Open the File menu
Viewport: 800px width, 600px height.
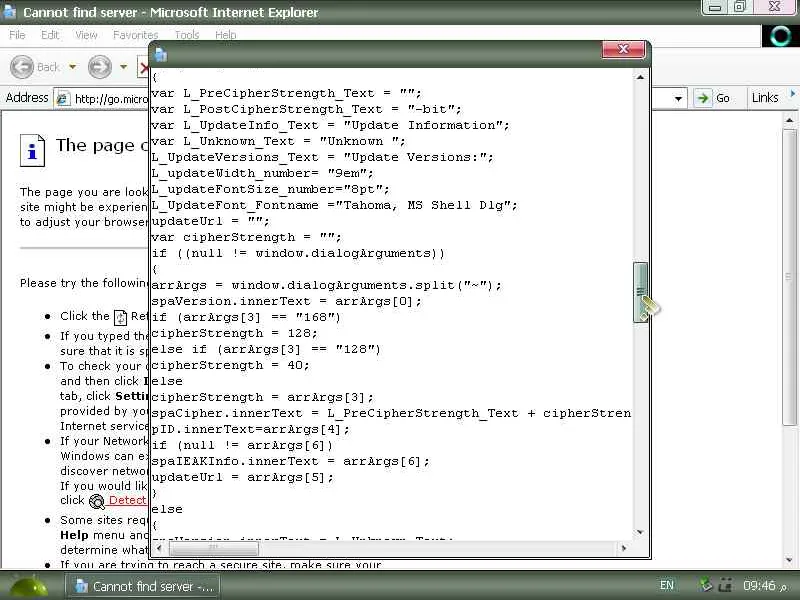click(x=17, y=35)
